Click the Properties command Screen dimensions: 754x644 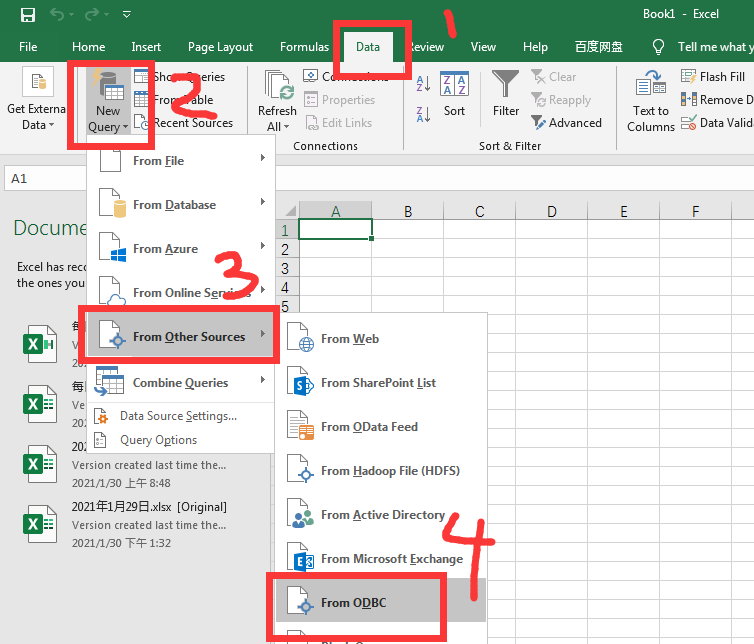(x=339, y=100)
